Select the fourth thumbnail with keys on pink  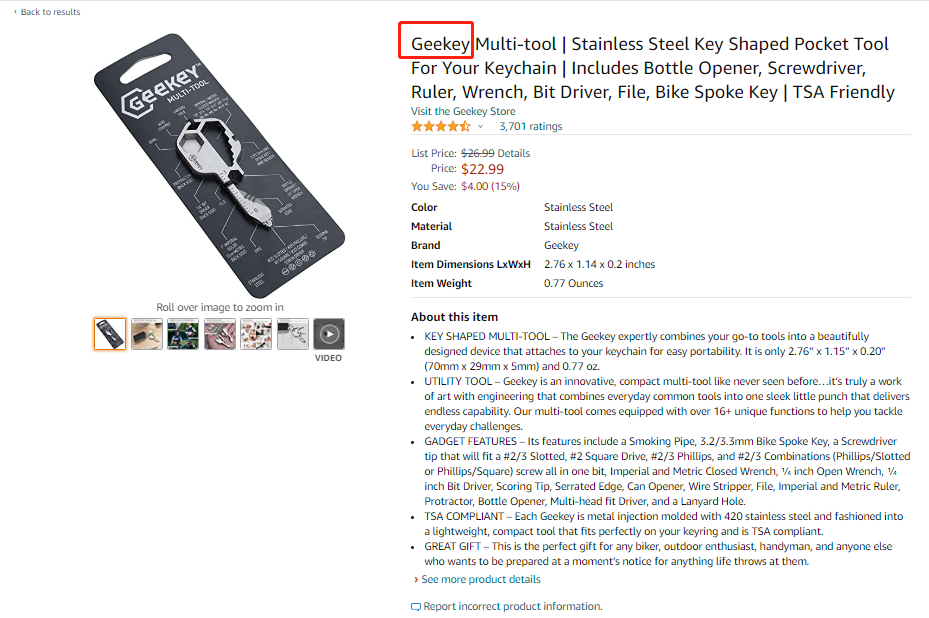220,334
